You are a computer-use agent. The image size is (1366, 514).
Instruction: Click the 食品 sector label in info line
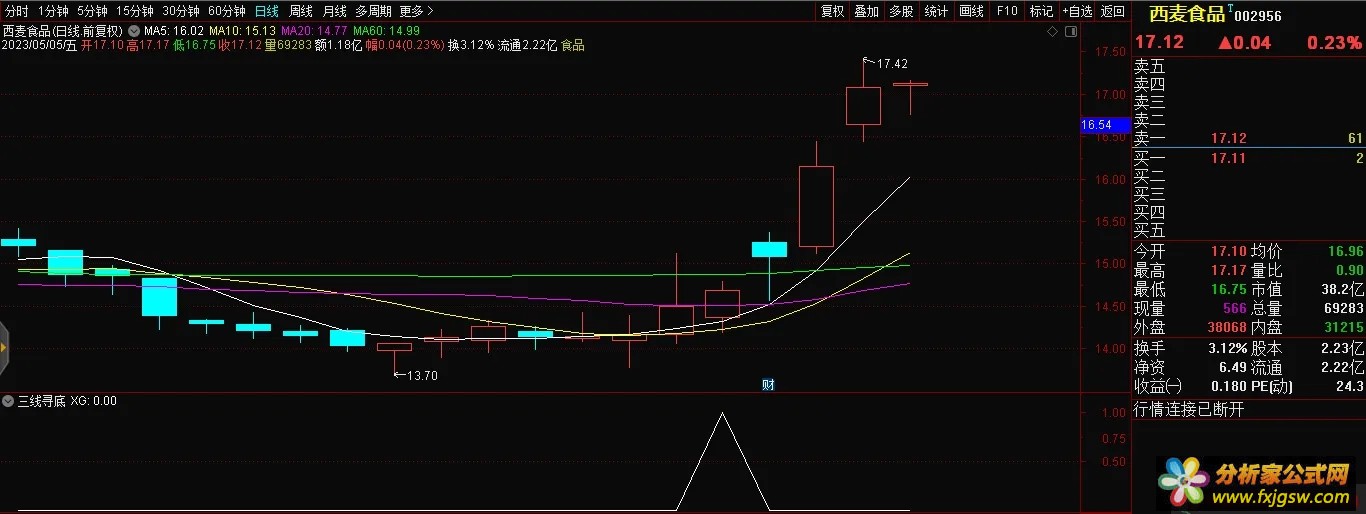573,45
